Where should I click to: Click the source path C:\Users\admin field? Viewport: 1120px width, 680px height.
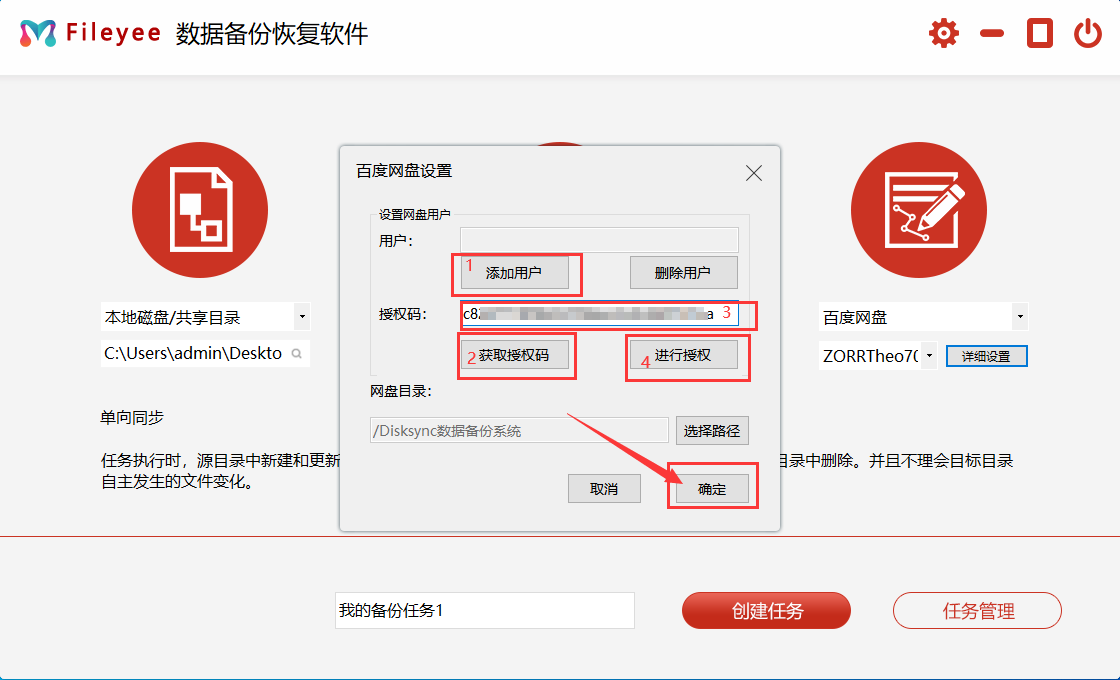[205, 353]
